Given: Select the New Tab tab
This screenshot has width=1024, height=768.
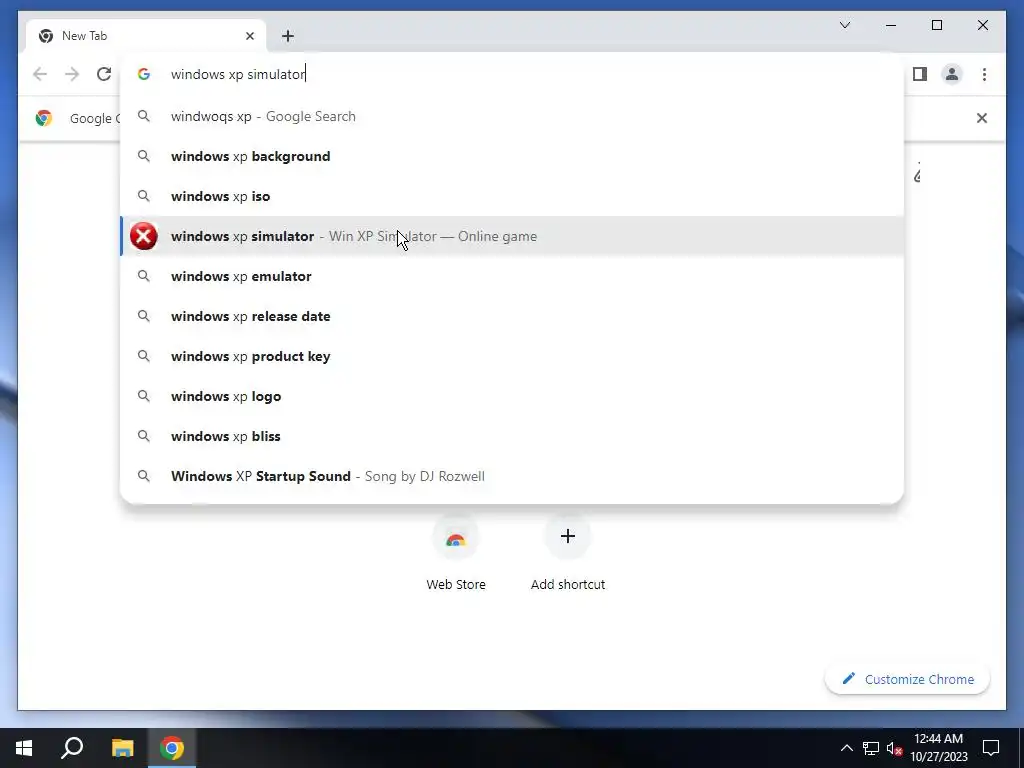Looking at the screenshot, I should pyautogui.click(x=145, y=36).
